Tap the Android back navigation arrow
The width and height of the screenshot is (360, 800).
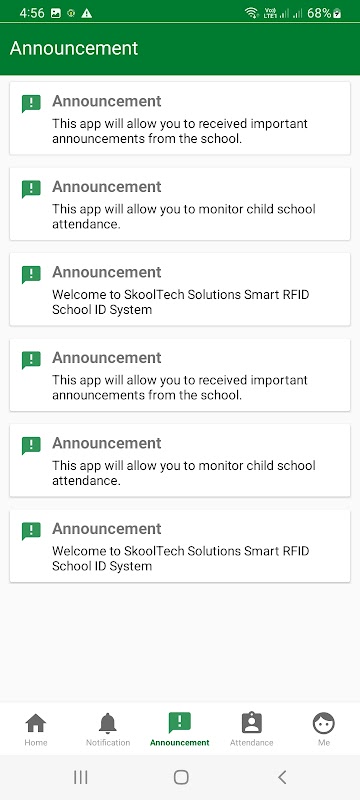(x=282, y=777)
